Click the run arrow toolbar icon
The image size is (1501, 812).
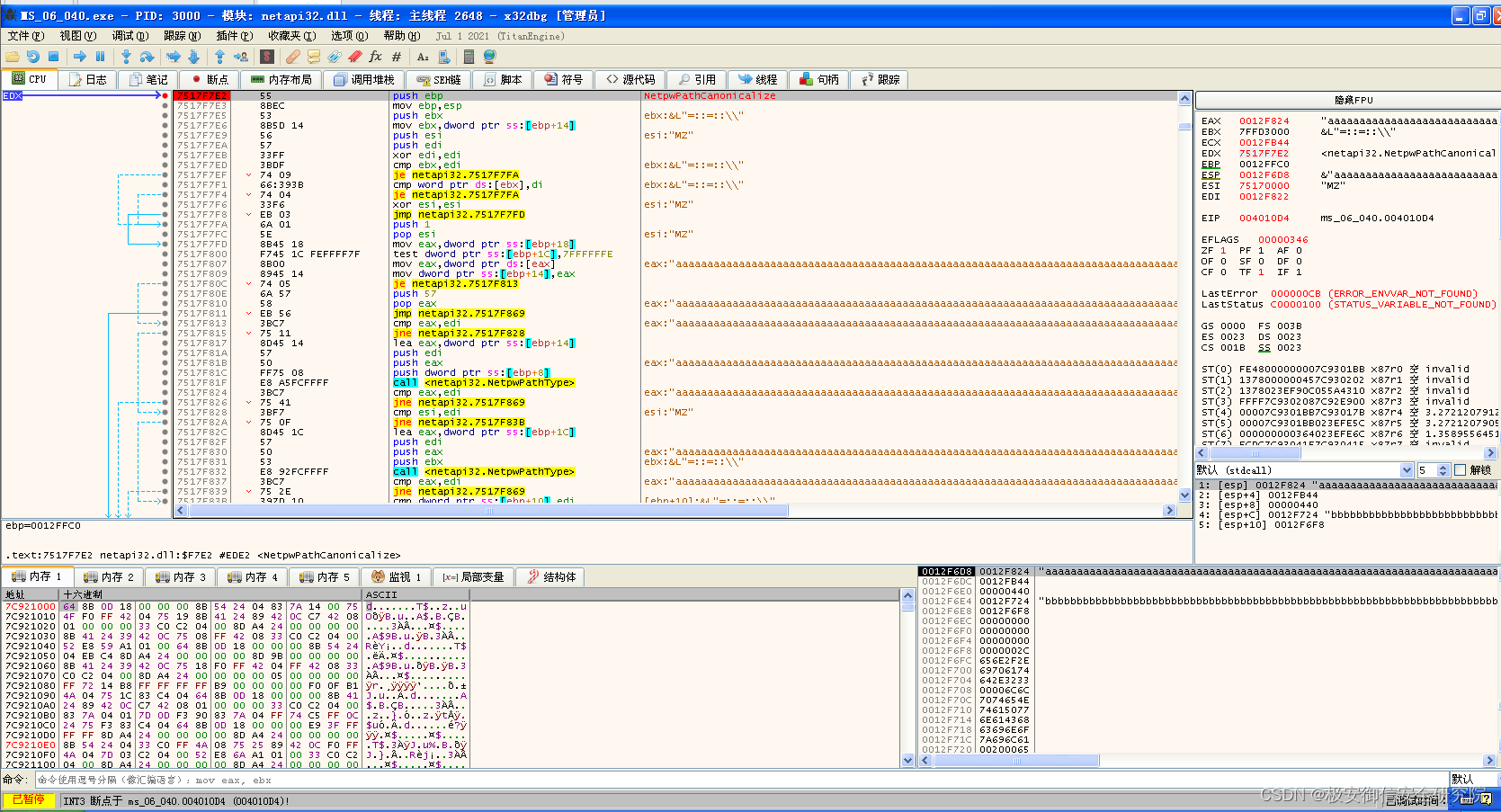tap(79, 57)
